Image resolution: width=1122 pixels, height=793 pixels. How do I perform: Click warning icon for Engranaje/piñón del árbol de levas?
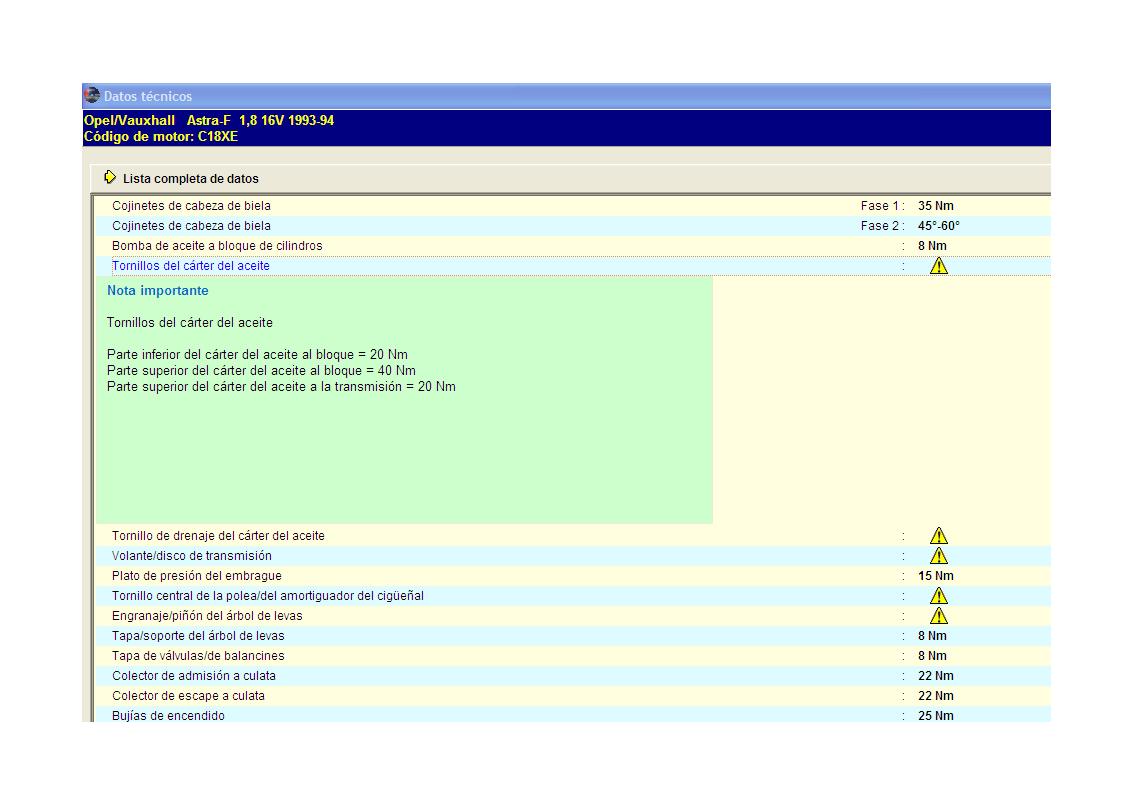[938, 616]
